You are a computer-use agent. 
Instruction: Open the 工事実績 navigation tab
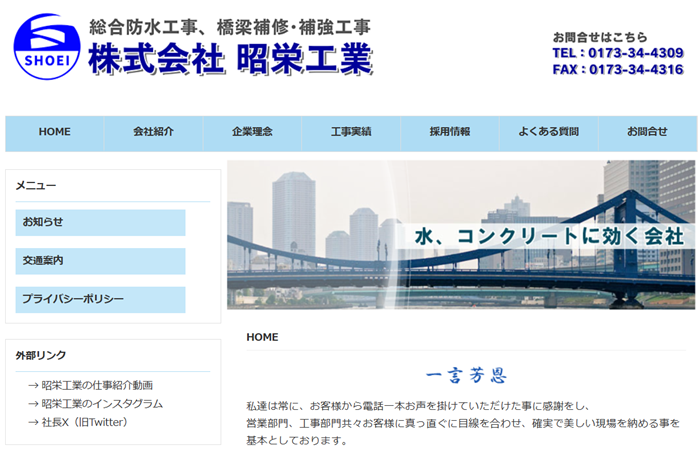tap(351, 132)
